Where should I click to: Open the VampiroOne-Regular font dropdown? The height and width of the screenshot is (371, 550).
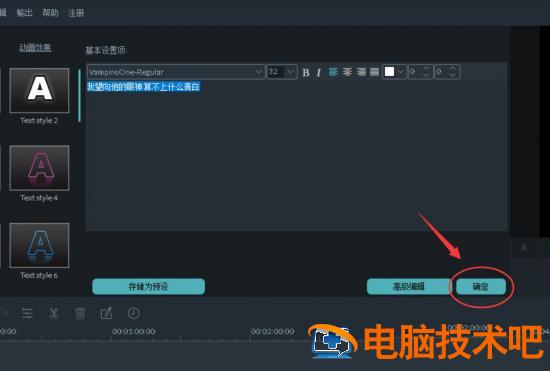176,72
